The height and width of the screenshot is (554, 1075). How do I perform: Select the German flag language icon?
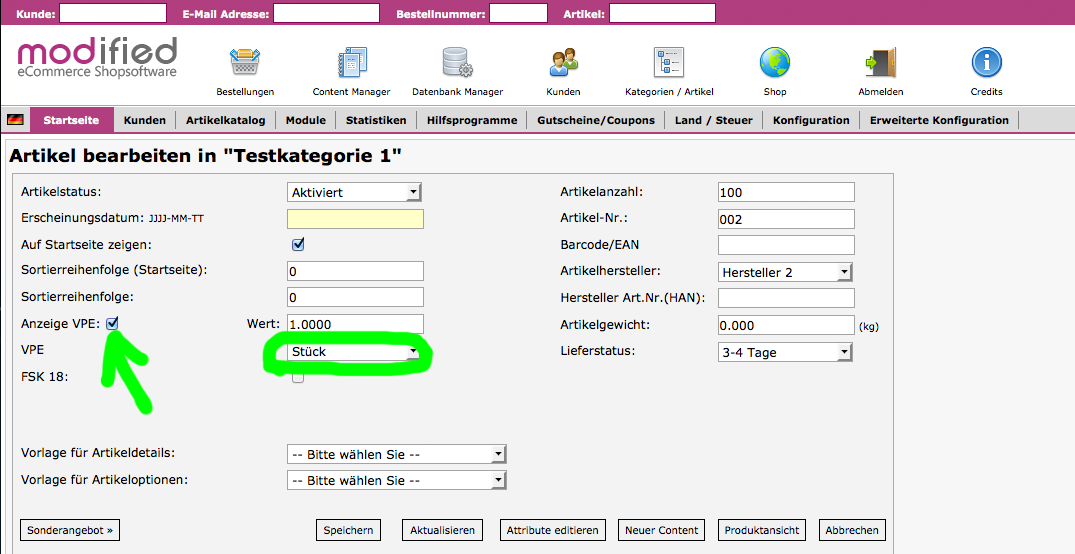point(15,120)
